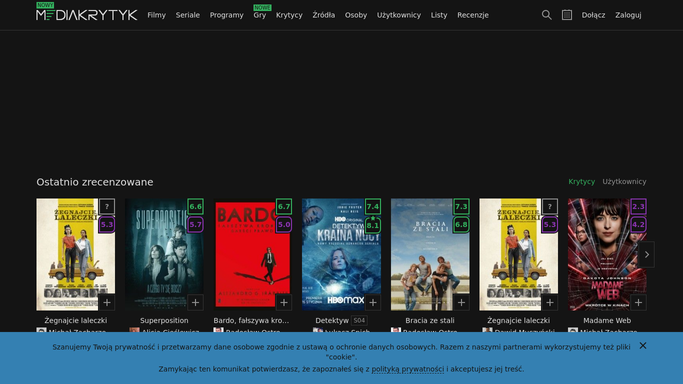Open Bracia ze stali poster
683x384 pixels.
click(430, 255)
